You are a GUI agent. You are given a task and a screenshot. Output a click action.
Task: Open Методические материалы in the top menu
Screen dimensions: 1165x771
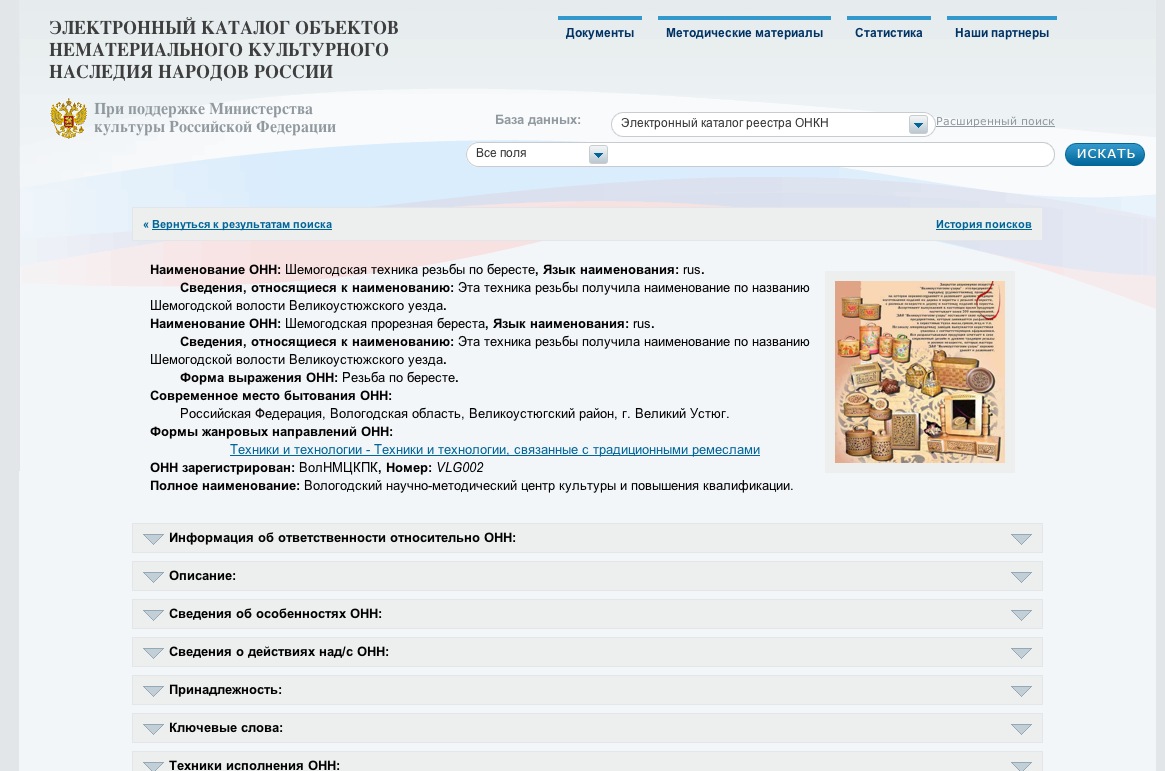pyautogui.click(x=744, y=33)
